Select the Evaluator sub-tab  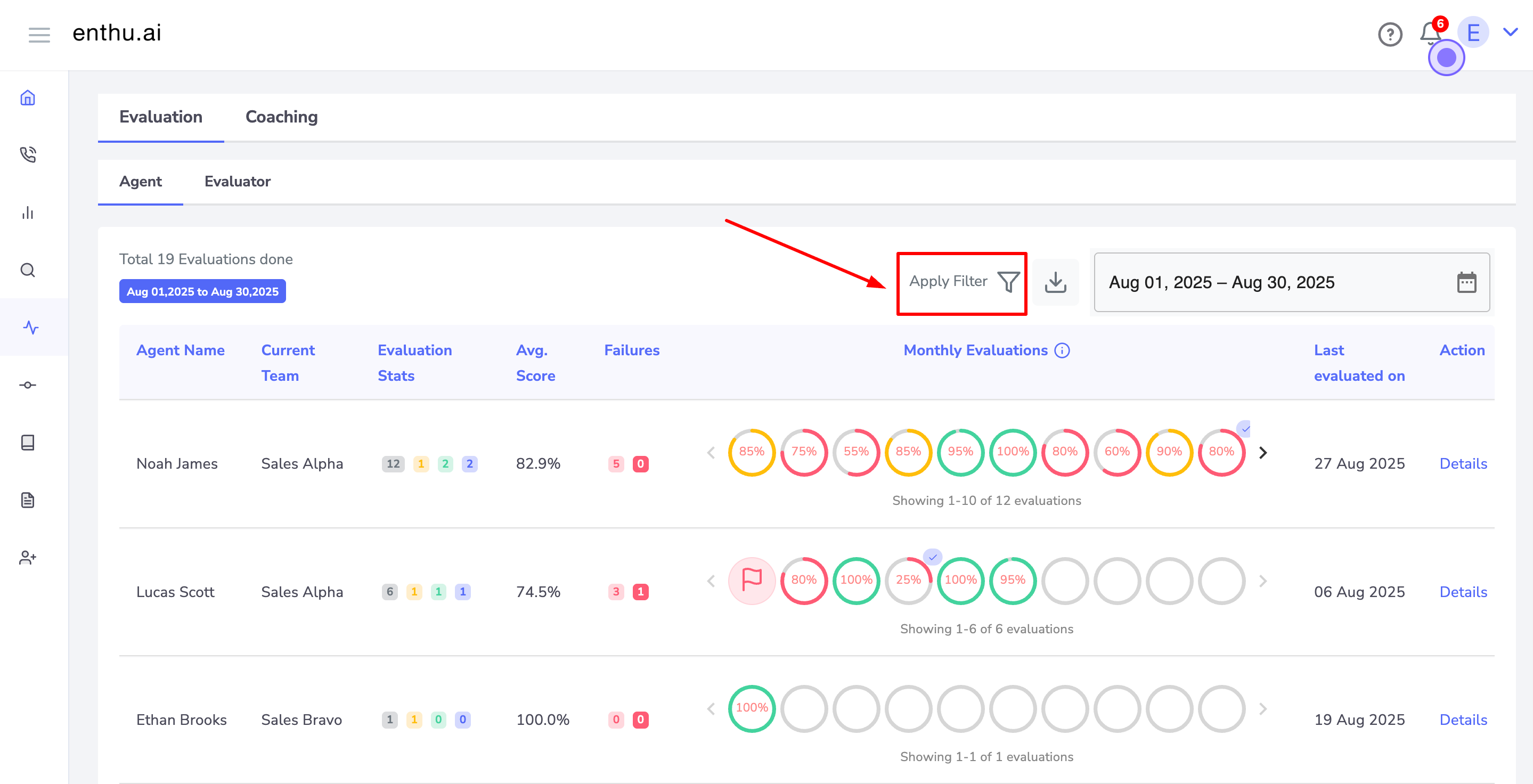pos(238,182)
